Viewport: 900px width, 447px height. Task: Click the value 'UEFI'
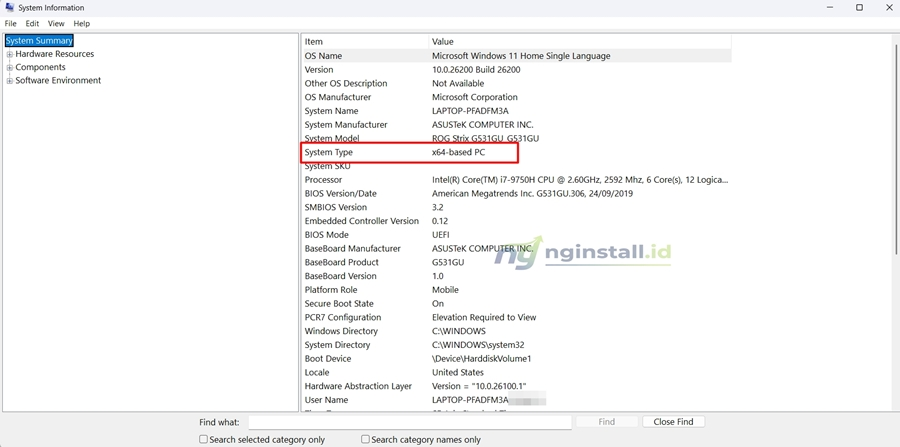pyautogui.click(x=441, y=235)
